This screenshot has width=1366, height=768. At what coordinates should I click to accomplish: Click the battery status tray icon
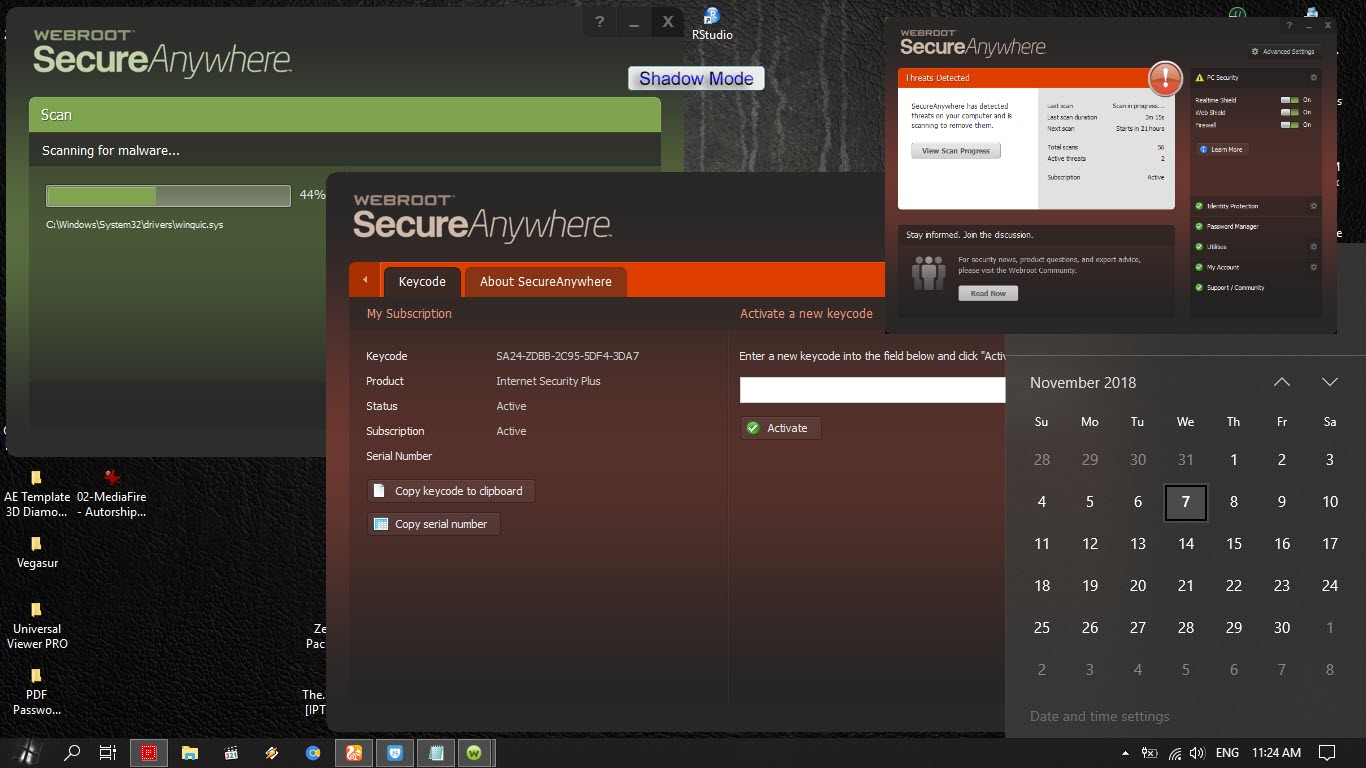point(1150,752)
